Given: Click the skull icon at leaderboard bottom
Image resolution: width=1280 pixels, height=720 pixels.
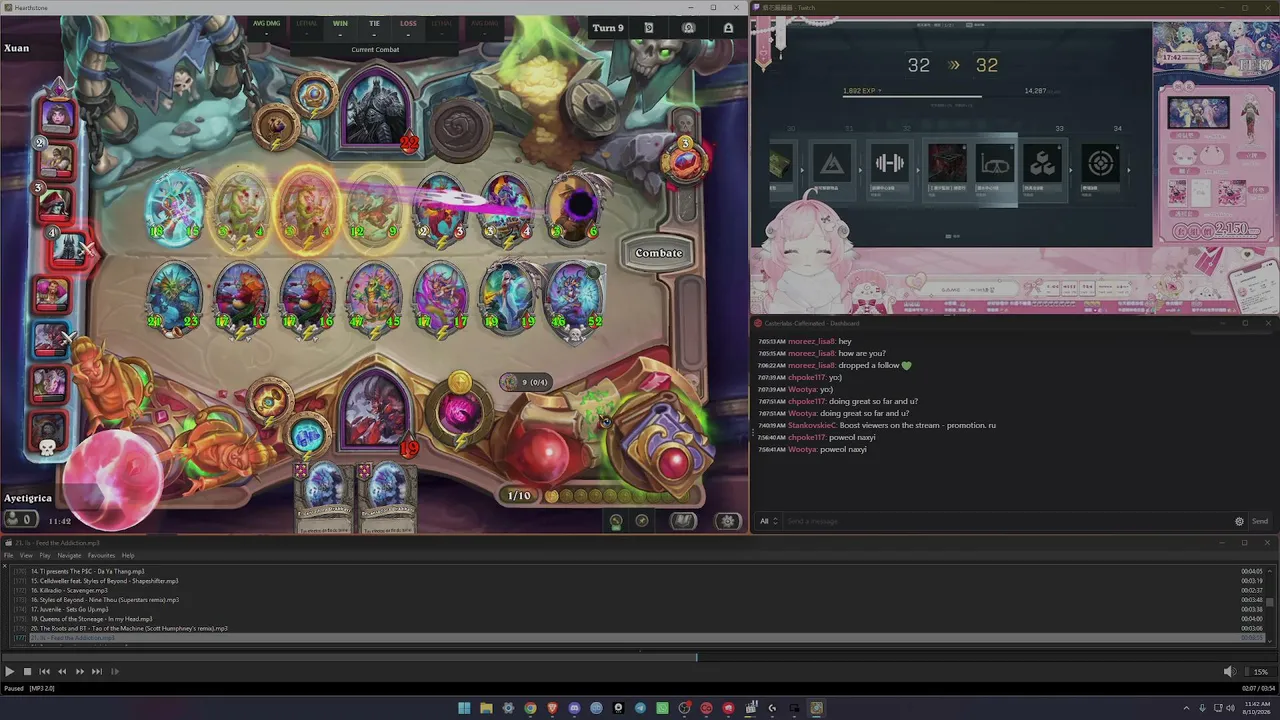Looking at the screenshot, I should tap(47, 446).
